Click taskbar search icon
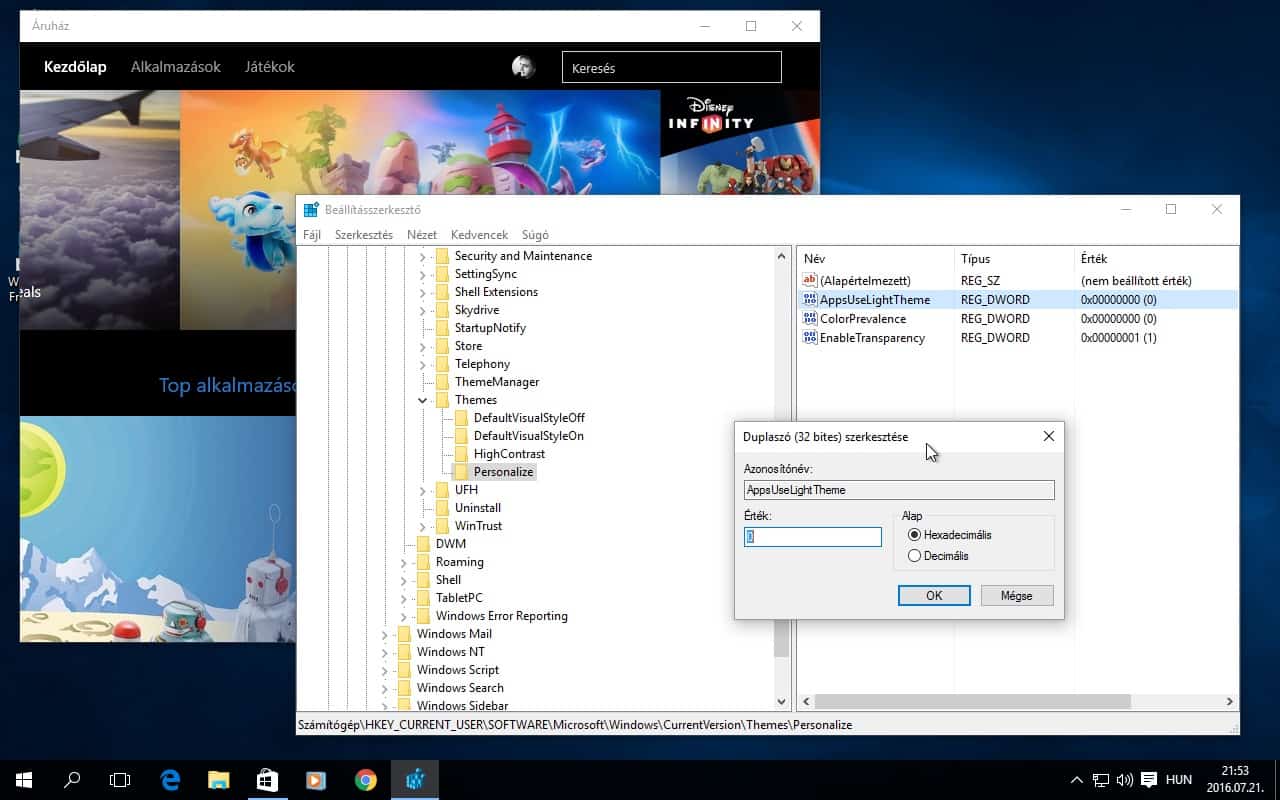The image size is (1280, 800). (x=72, y=780)
